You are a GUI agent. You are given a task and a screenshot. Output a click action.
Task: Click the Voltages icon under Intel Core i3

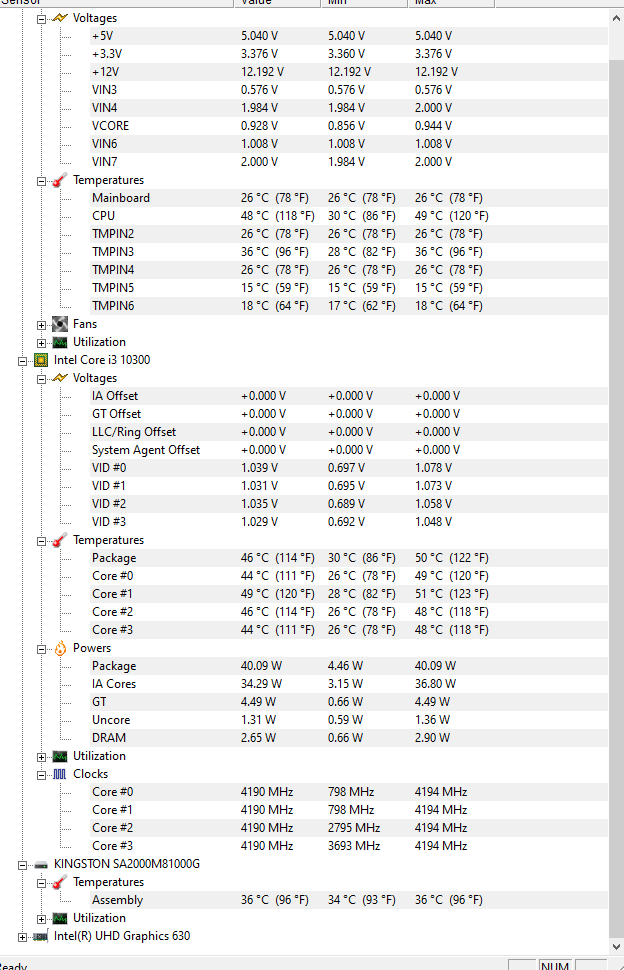(x=60, y=378)
